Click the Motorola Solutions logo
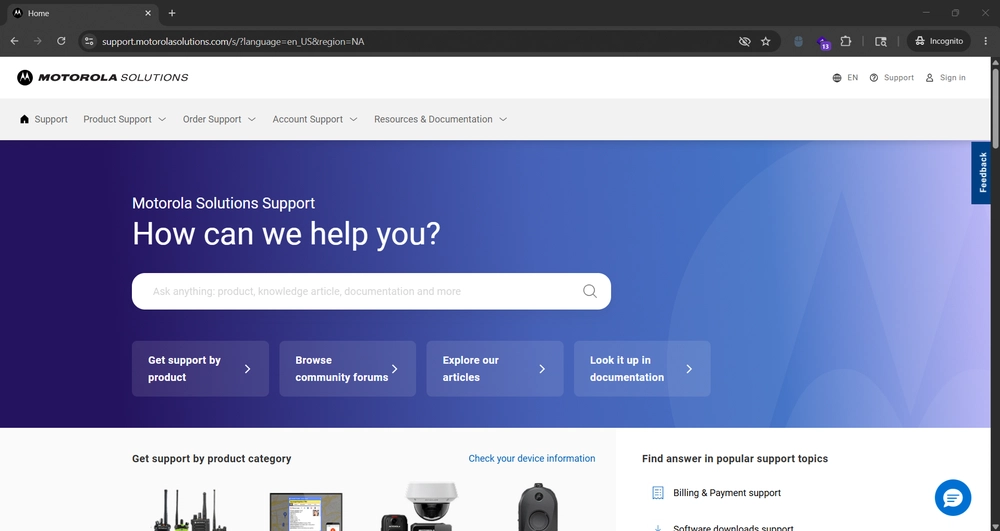1000x531 pixels. (103, 77)
